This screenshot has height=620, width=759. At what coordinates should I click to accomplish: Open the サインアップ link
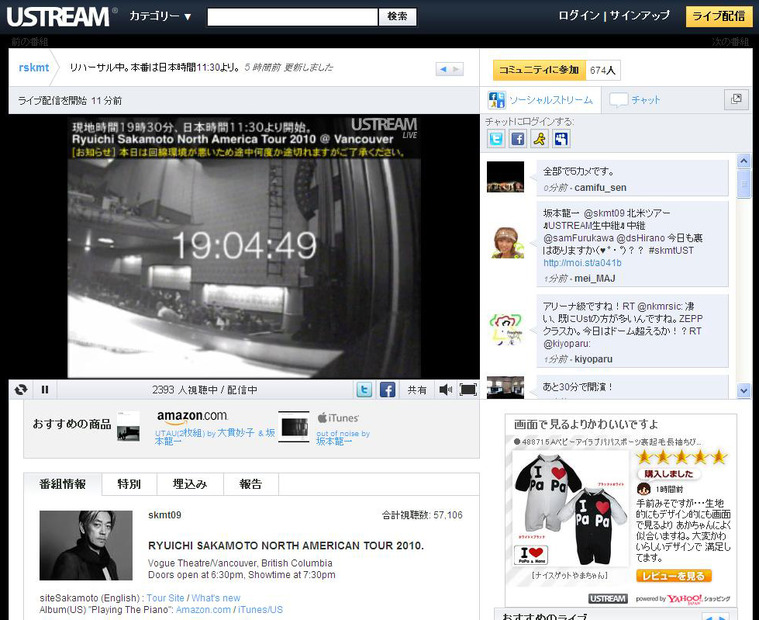tap(639, 15)
